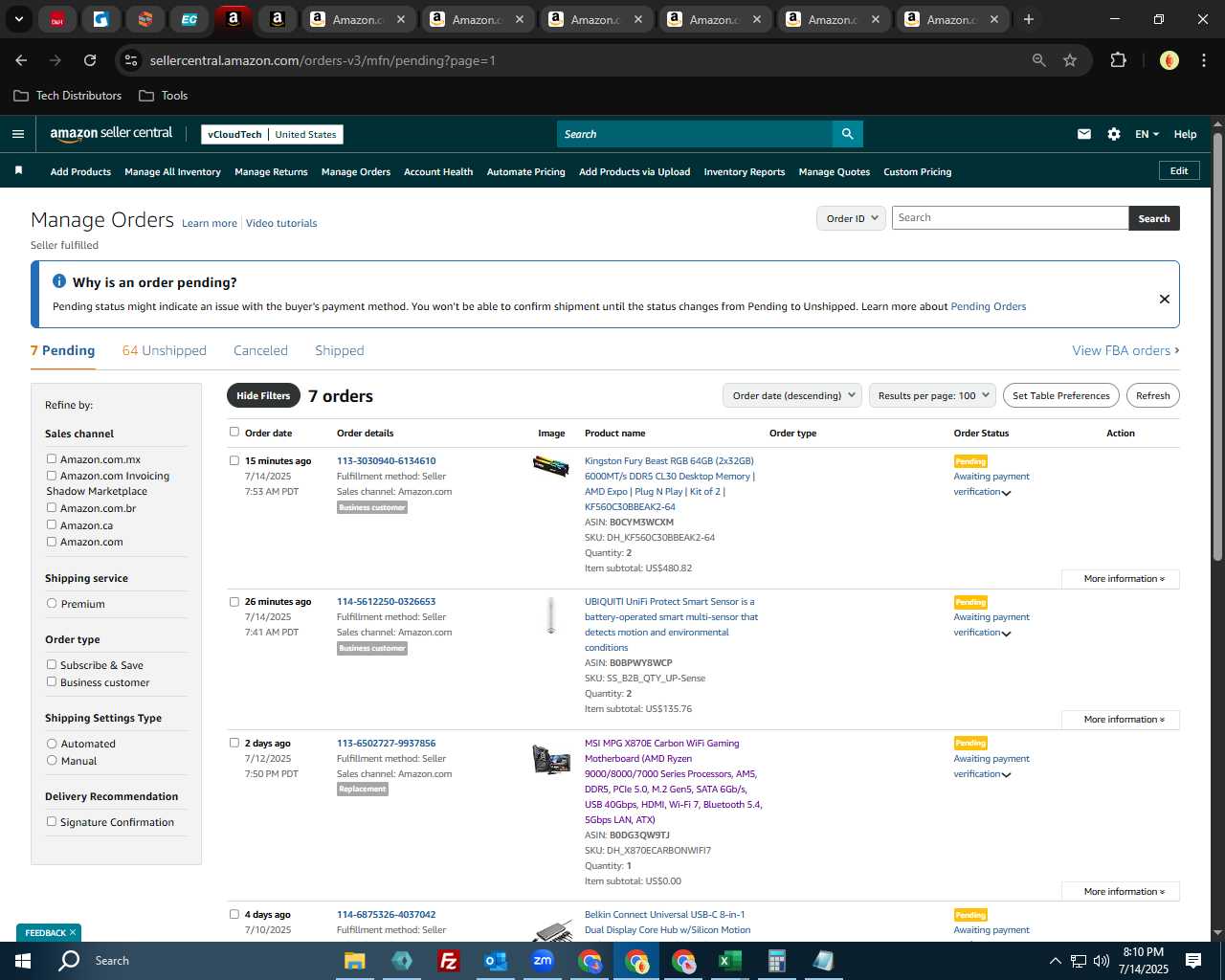The width and height of the screenshot is (1225, 980).
Task: Click the order search input field
Action: [1010, 218]
